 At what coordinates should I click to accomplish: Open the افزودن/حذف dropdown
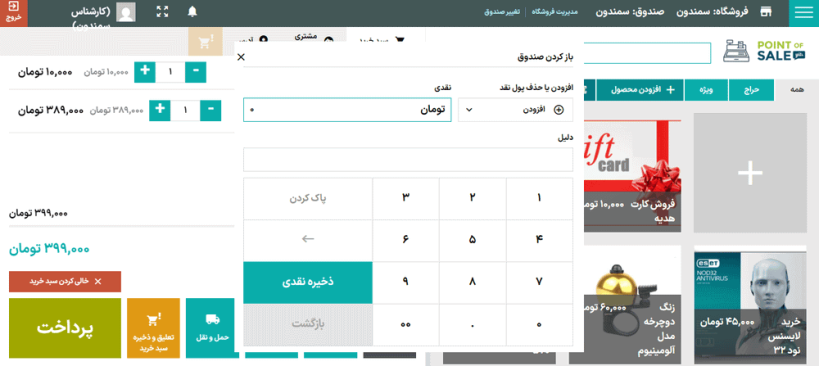click(x=515, y=110)
